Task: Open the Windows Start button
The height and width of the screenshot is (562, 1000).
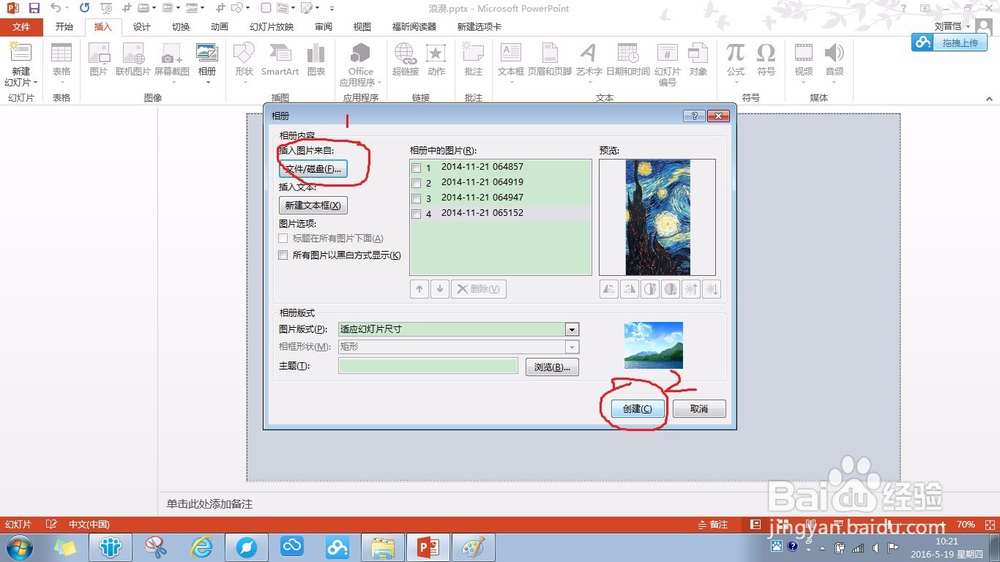Action: 18,547
